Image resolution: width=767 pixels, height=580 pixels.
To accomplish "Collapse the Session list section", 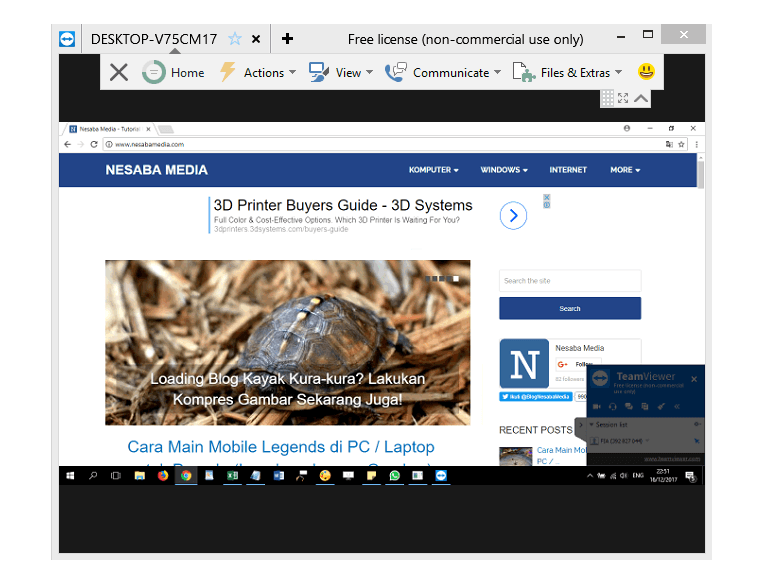I will pos(591,424).
